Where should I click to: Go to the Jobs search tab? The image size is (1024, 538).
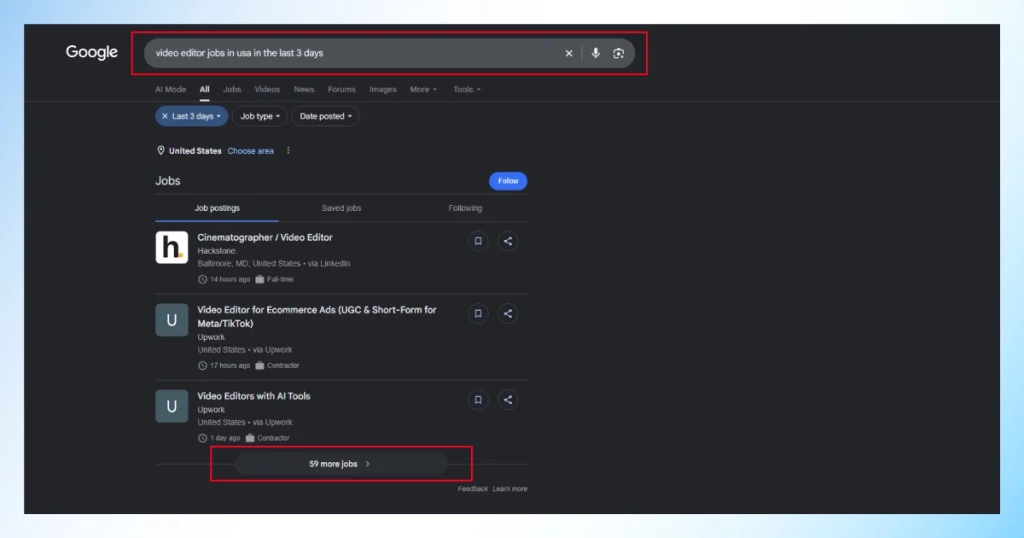click(x=232, y=89)
